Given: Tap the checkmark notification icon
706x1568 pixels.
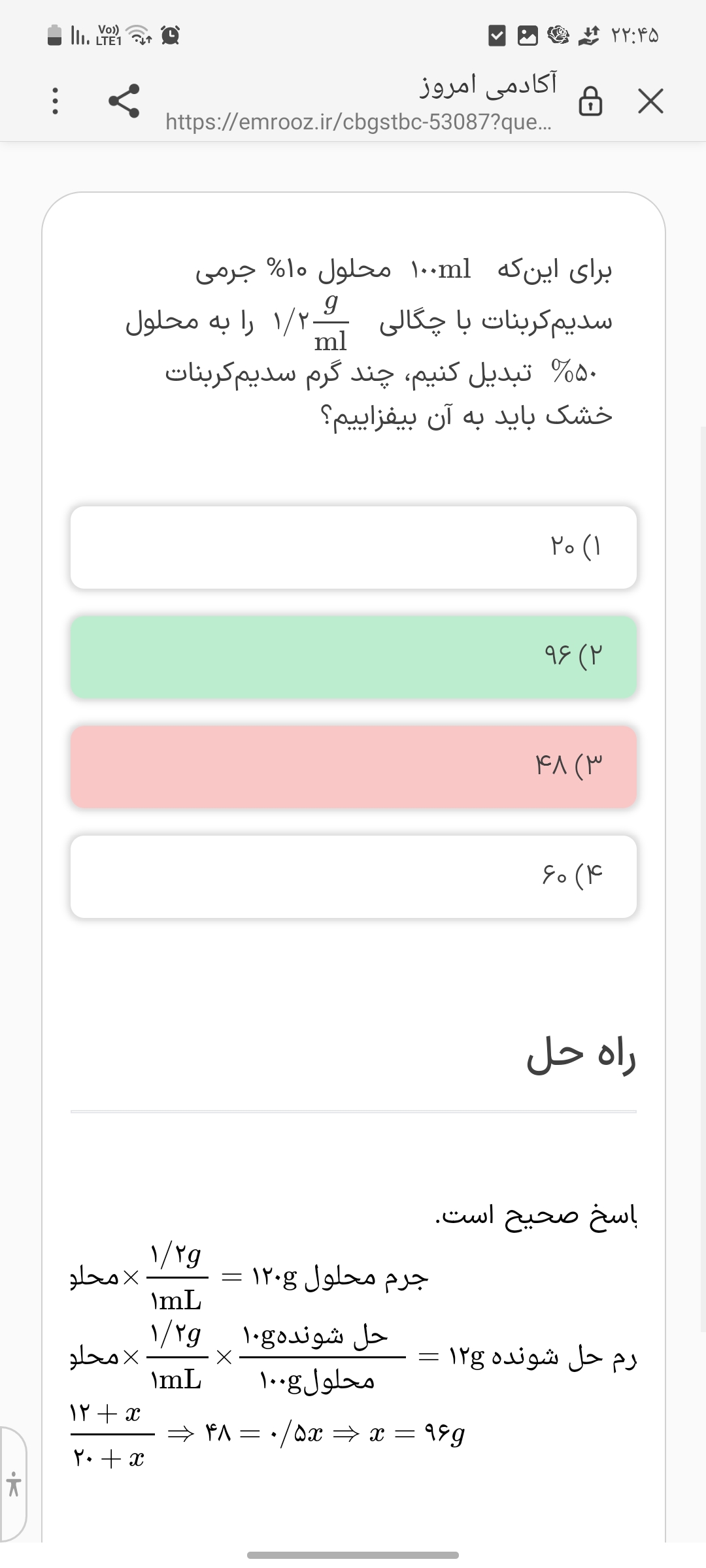Looking at the screenshot, I should (497, 36).
